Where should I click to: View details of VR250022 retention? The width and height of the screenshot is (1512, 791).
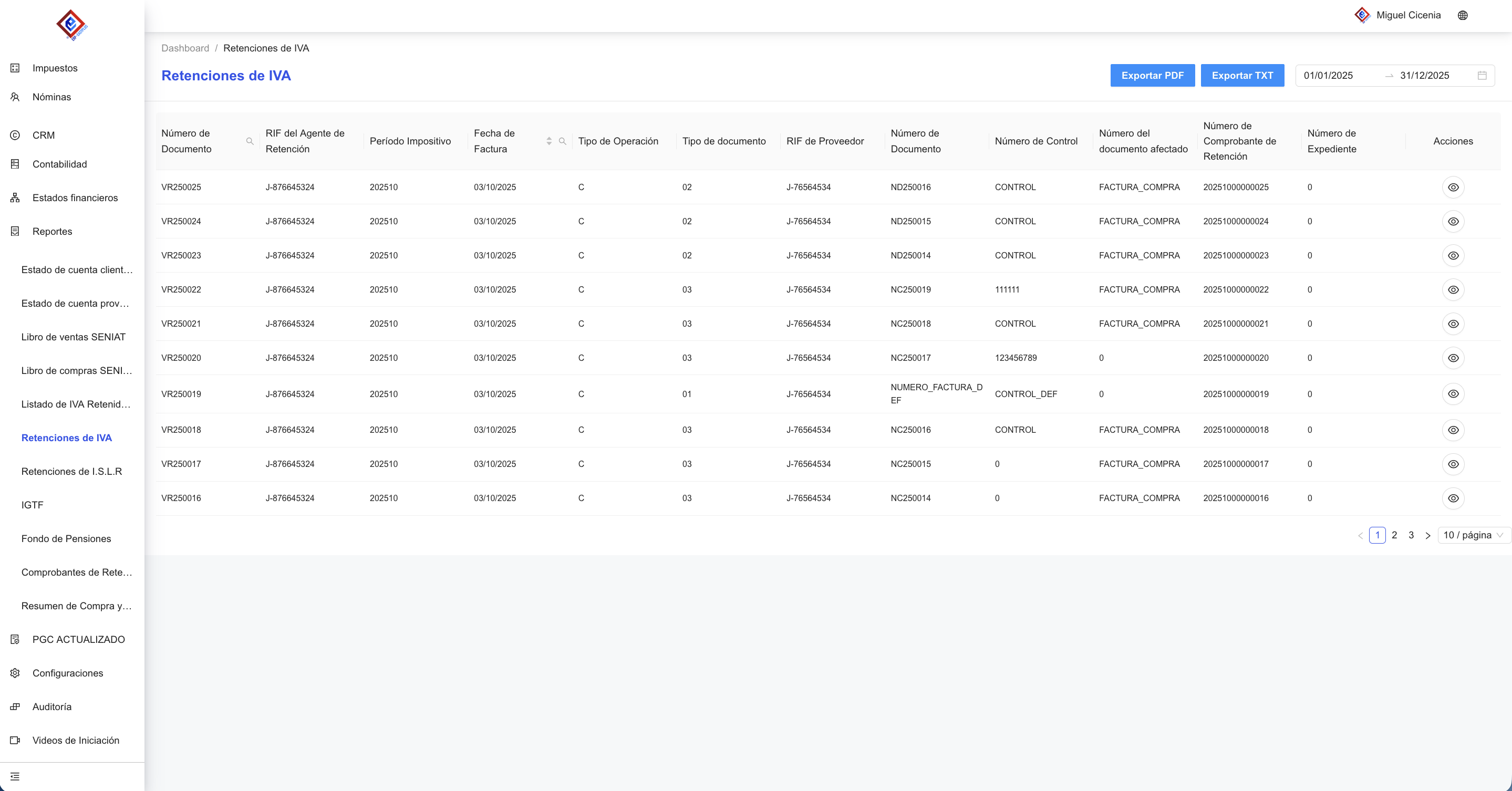(x=1453, y=290)
